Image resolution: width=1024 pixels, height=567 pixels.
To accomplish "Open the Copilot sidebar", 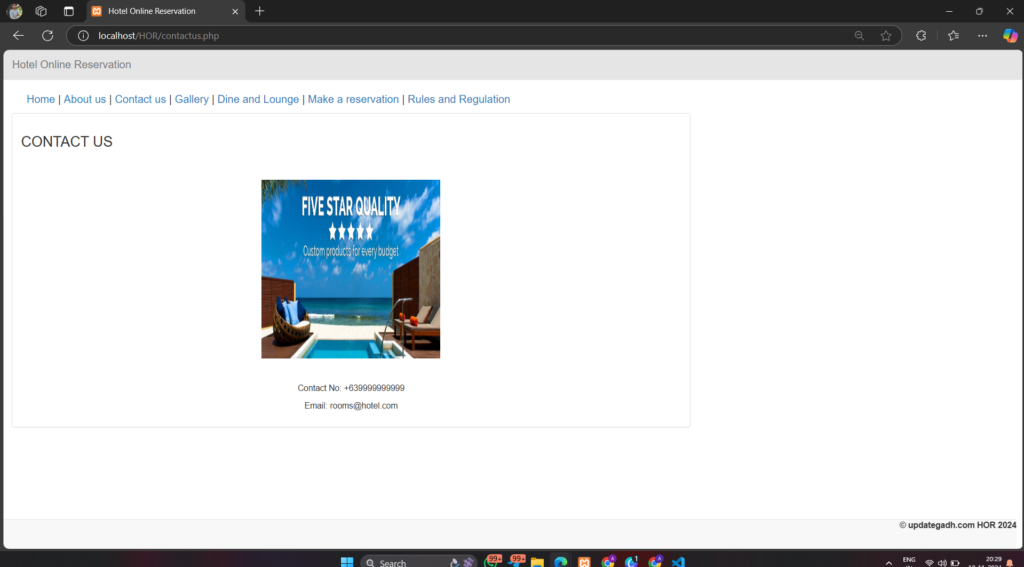I will pos(1010,36).
